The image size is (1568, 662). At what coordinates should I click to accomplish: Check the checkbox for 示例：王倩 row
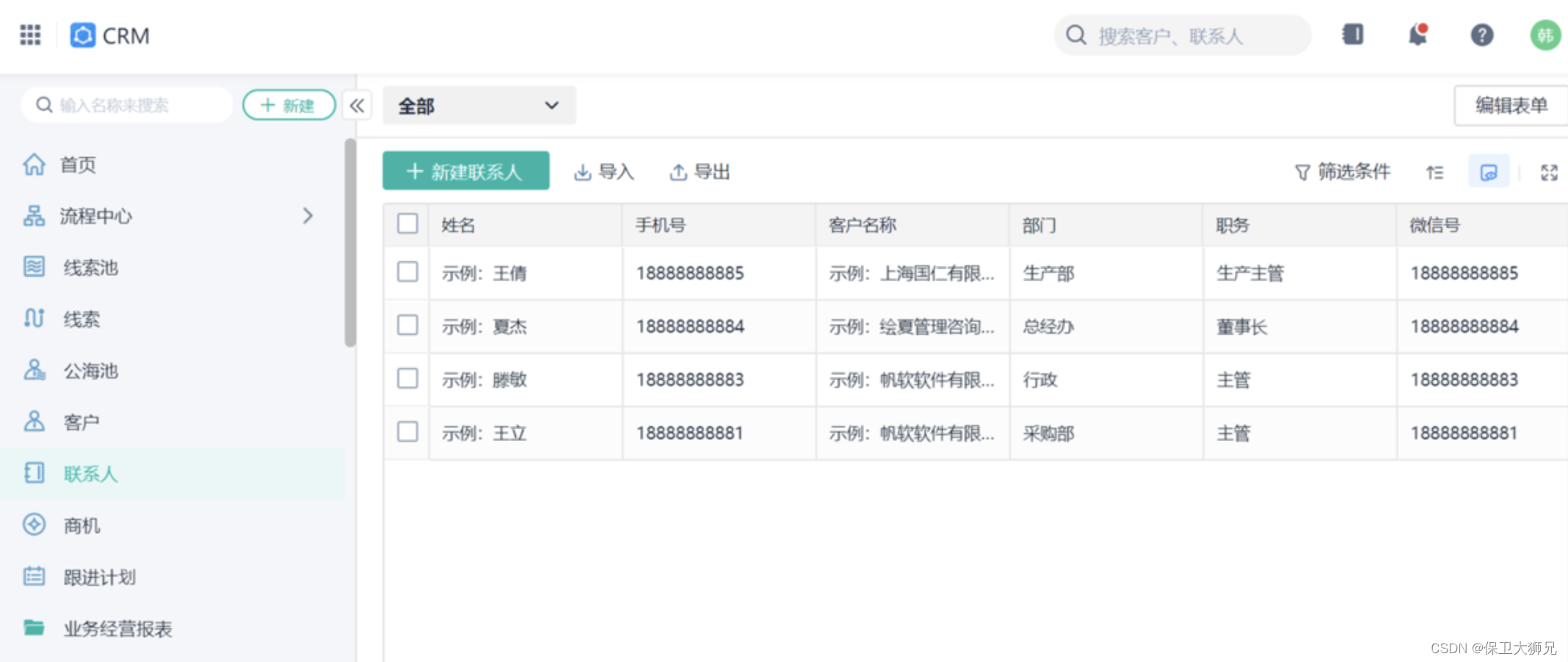407,272
